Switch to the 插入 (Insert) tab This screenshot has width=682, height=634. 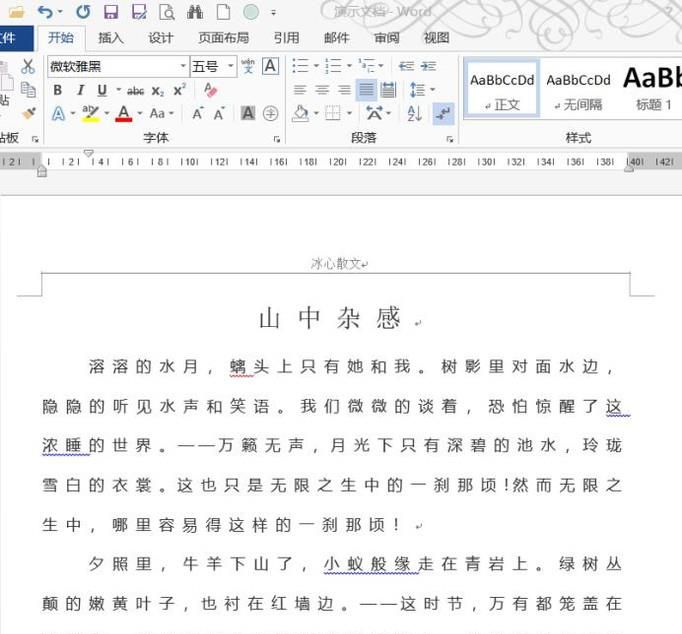pos(111,38)
